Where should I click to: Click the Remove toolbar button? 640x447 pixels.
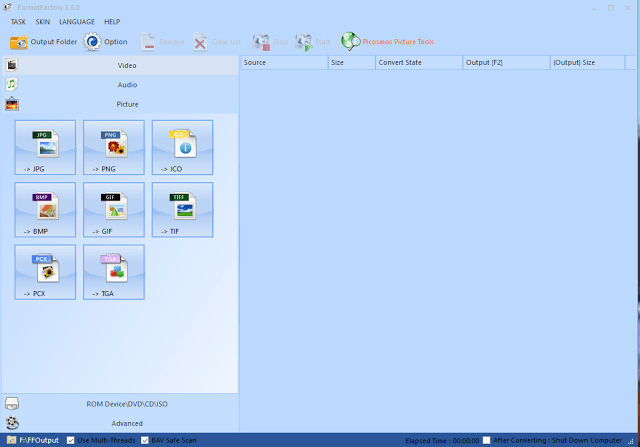coord(162,42)
